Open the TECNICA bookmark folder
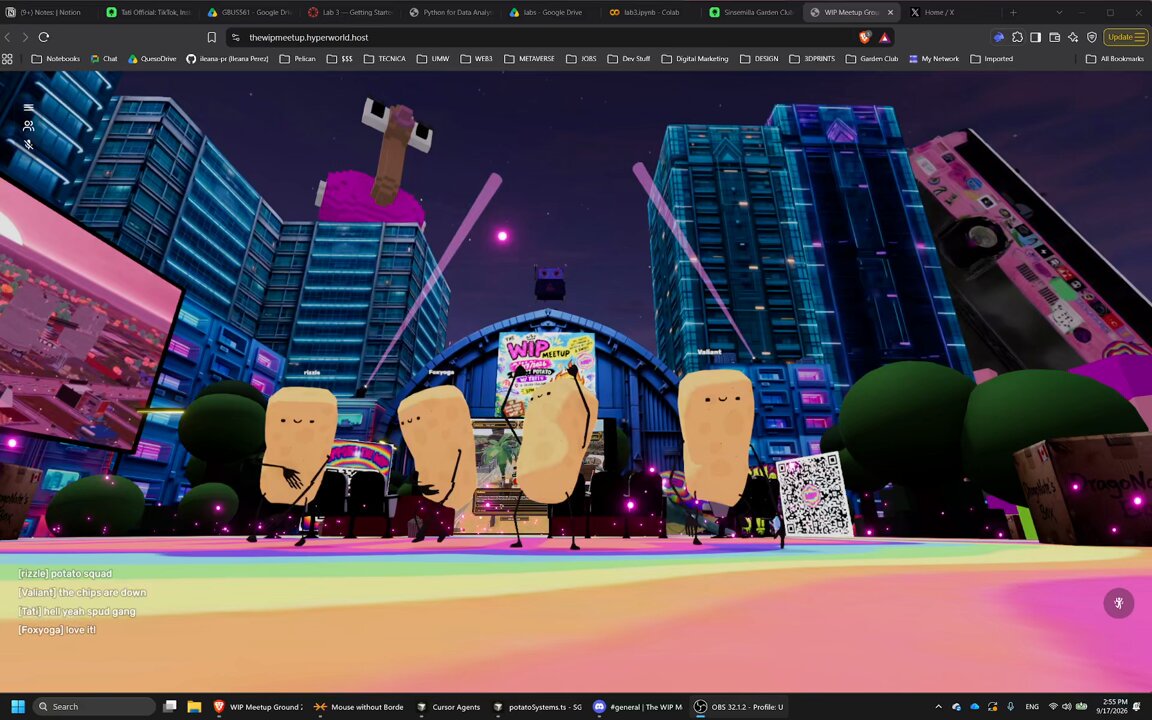 tap(385, 59)
